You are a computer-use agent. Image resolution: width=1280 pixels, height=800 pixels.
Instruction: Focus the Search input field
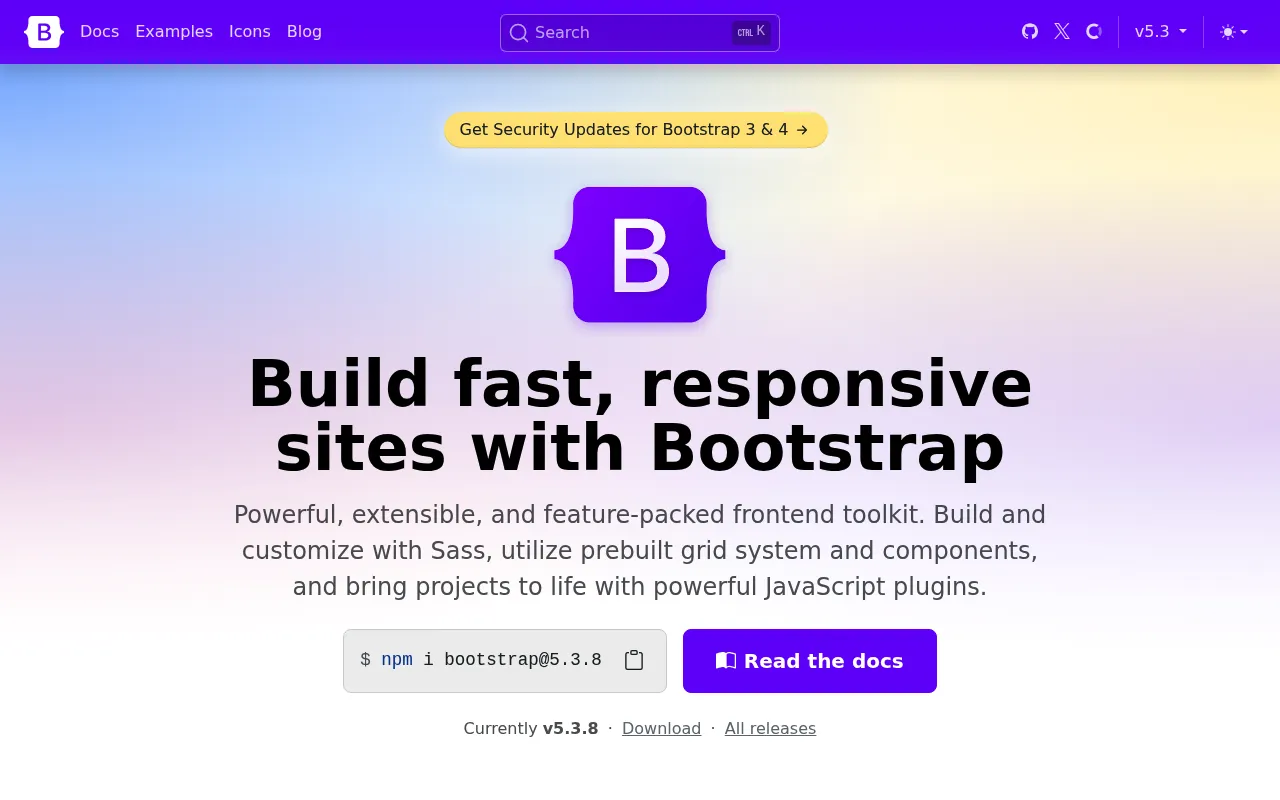click(x=640, y=33)
